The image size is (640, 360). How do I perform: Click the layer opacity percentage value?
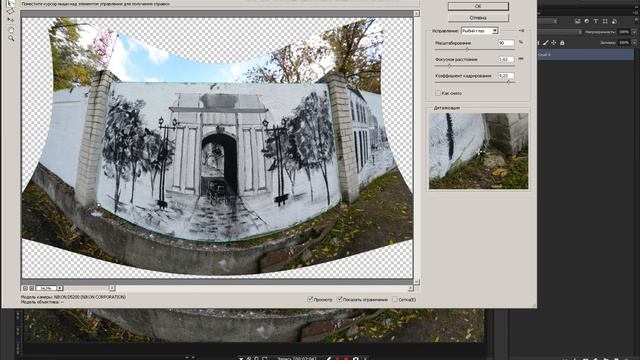click(x=624, y=32)
